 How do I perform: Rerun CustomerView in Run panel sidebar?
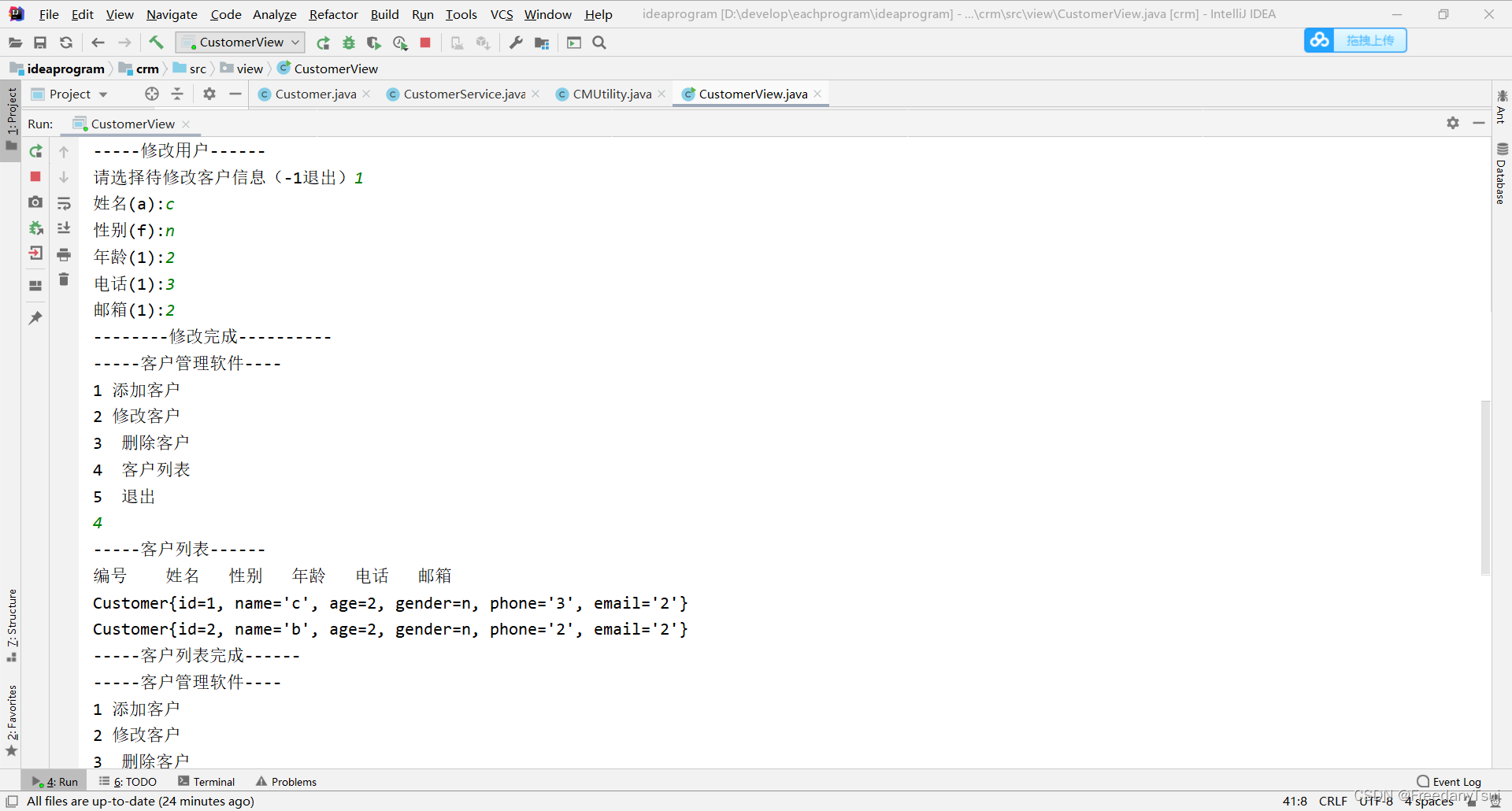(x=35, y=151)
